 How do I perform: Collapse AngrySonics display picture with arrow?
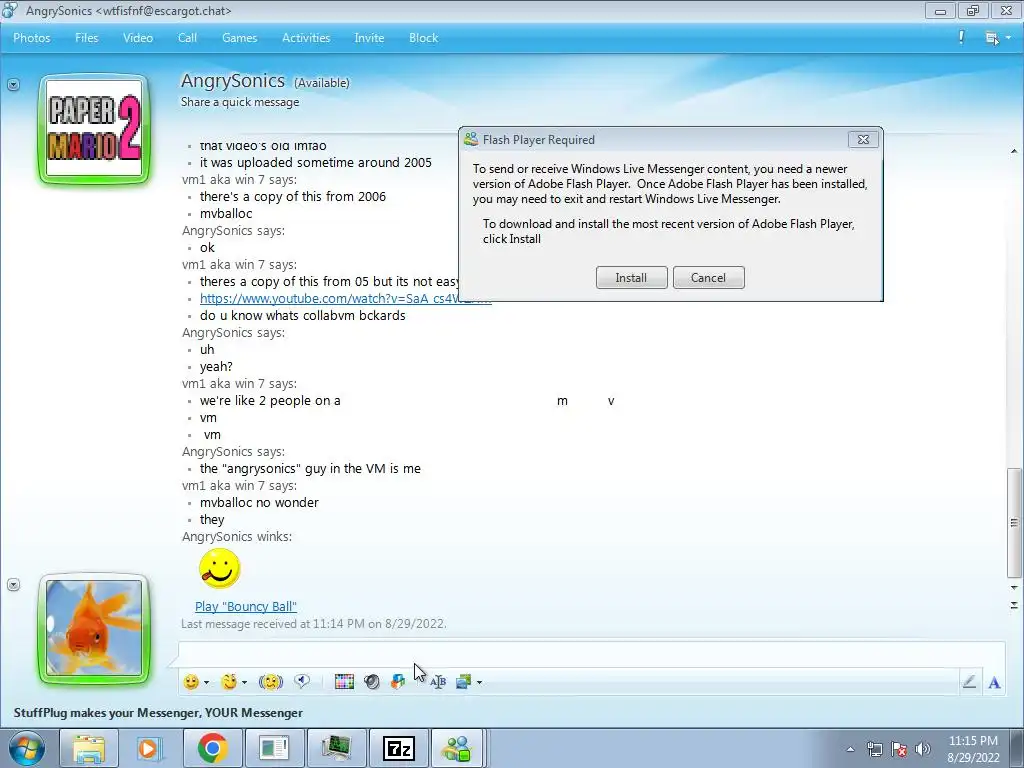point(13,85)
